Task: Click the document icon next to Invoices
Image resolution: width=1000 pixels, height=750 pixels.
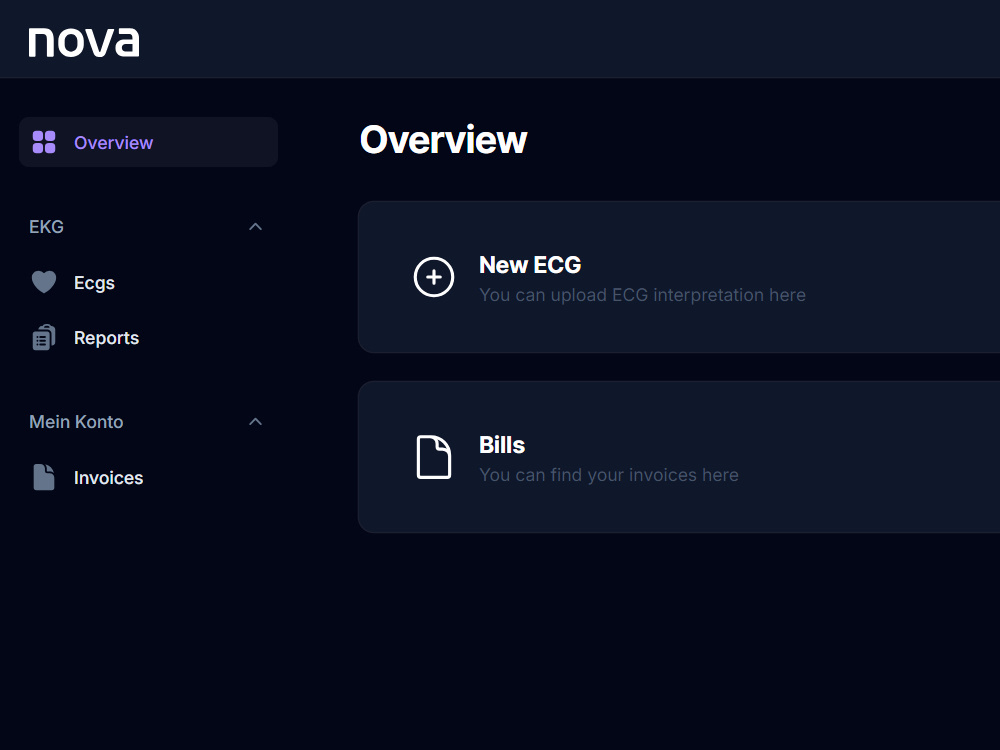Action: 44,477
